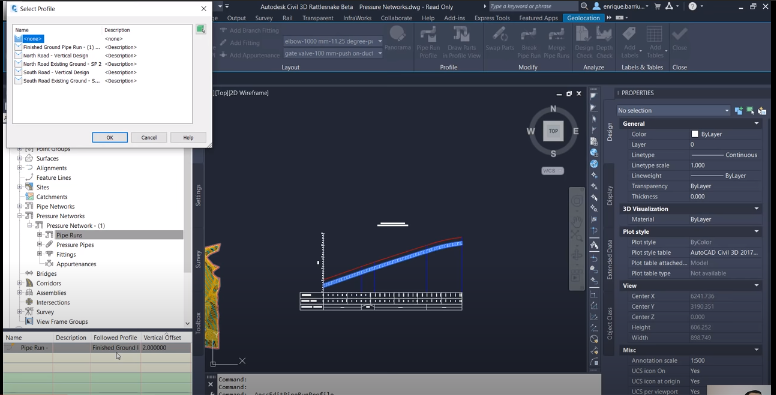Screen dimensions: 776x395
Task: Click the Select Objects icon in Properties
Action: (750, 110)
